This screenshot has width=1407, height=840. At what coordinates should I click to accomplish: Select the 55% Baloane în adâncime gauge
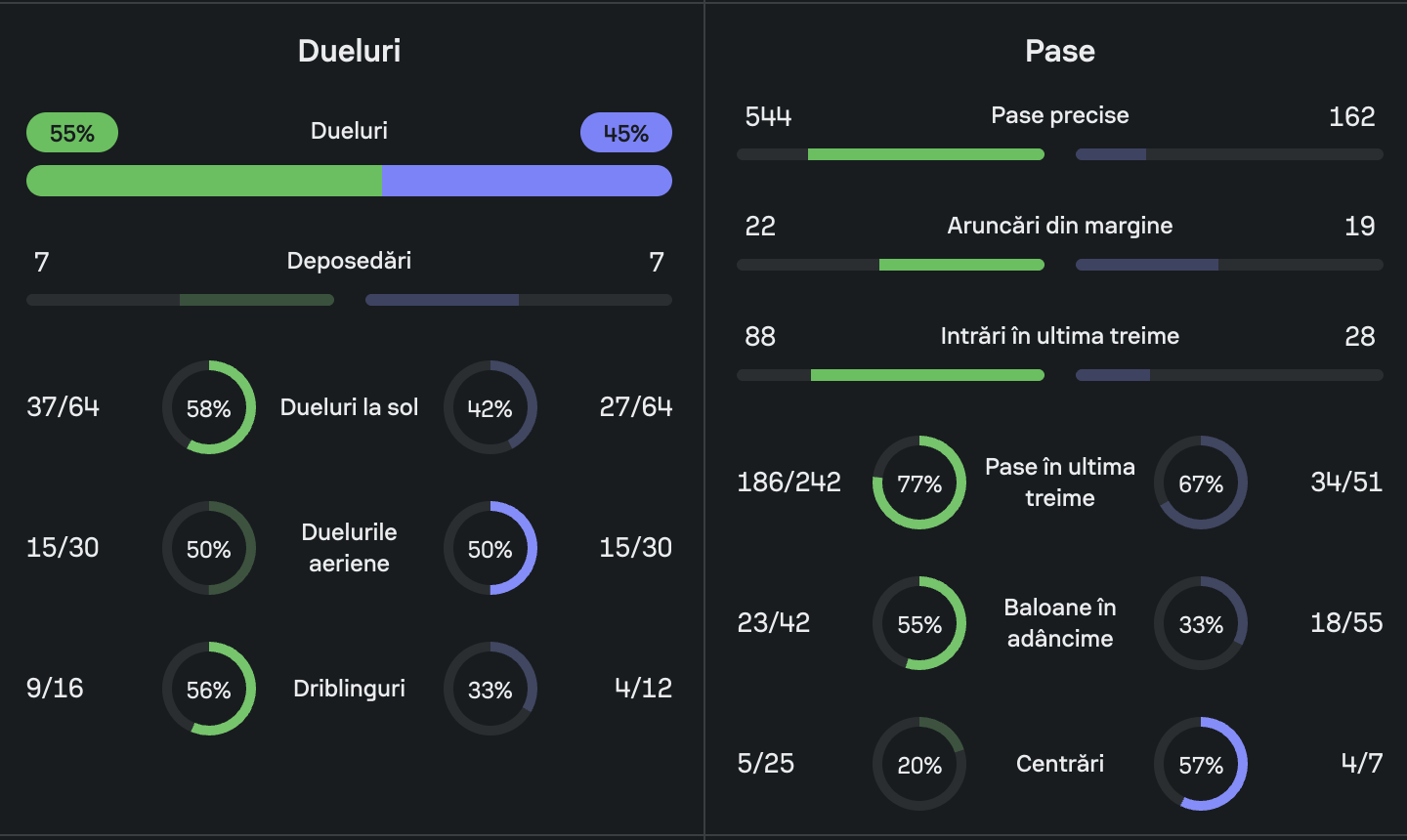[x=918, y=623]
